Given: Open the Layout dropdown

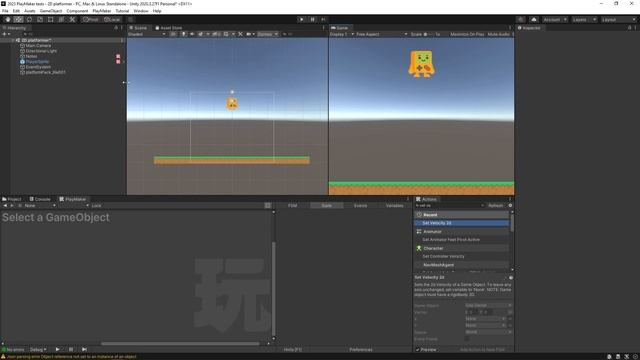Looking at the screenshot, I should point(618,19).
